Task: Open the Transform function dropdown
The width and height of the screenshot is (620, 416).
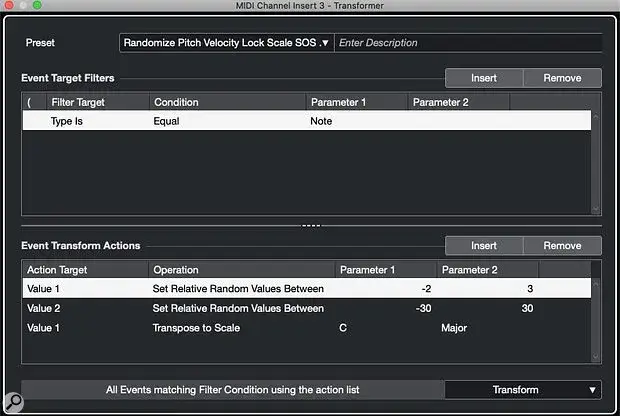Action: (x=523, y=390)
